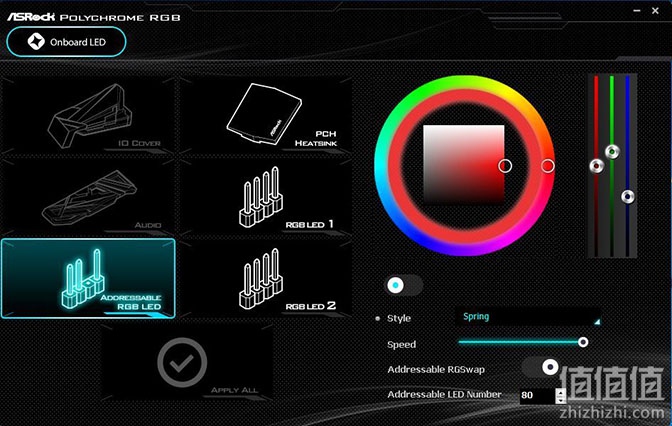The width and height of the screenshot is (672, 426).
Task: Click the Apply All checkmark button
Action: 182,363
